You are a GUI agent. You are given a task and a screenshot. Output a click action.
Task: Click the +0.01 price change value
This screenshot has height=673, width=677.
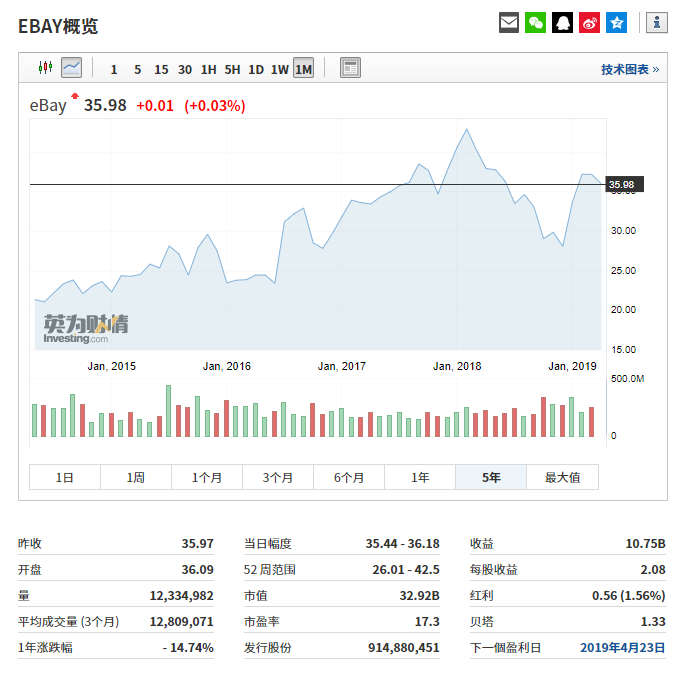155,106
